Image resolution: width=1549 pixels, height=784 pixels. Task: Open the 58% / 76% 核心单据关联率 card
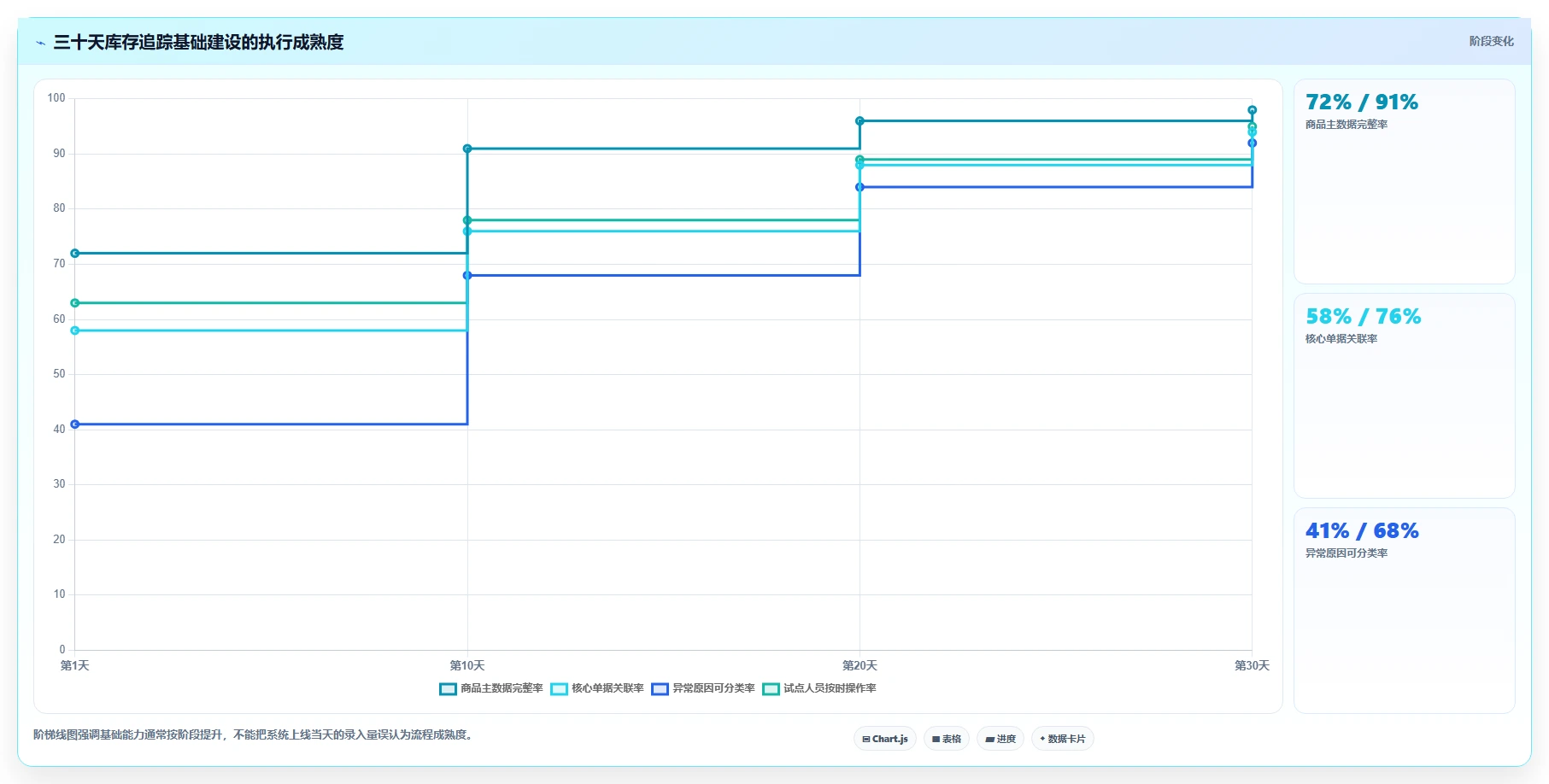(1405, 396)
